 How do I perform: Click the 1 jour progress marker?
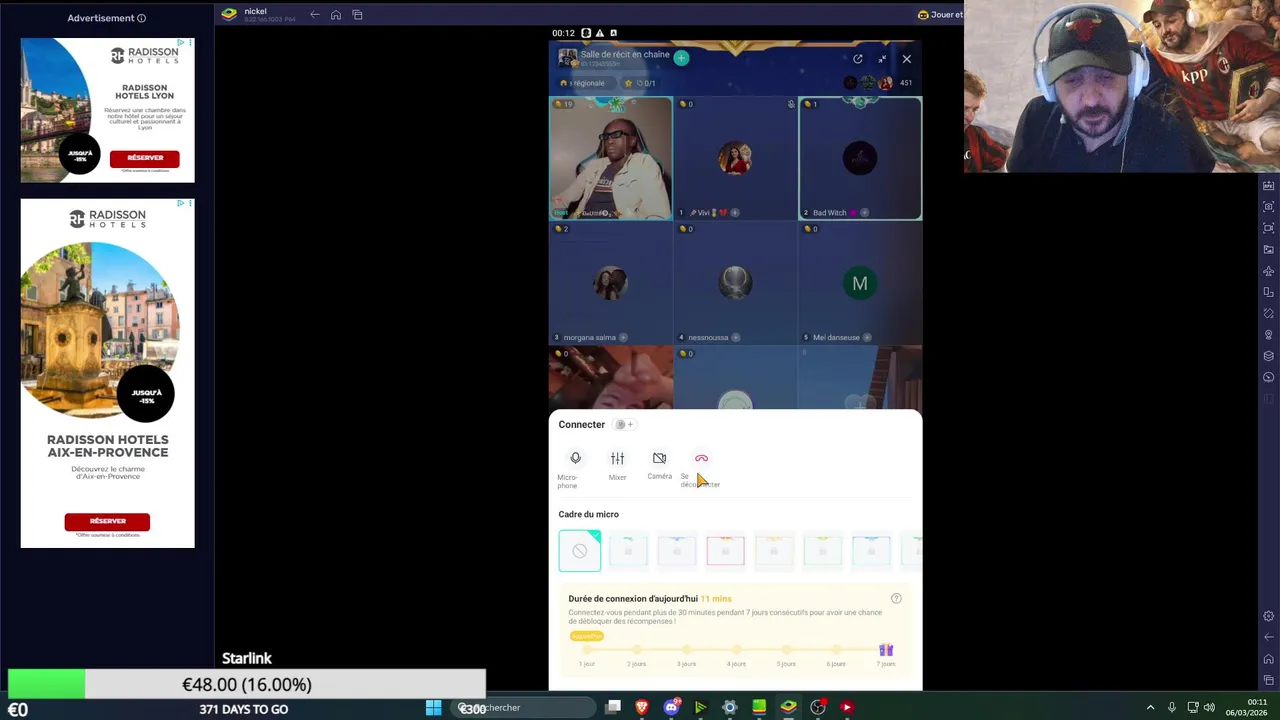(587, 650)
